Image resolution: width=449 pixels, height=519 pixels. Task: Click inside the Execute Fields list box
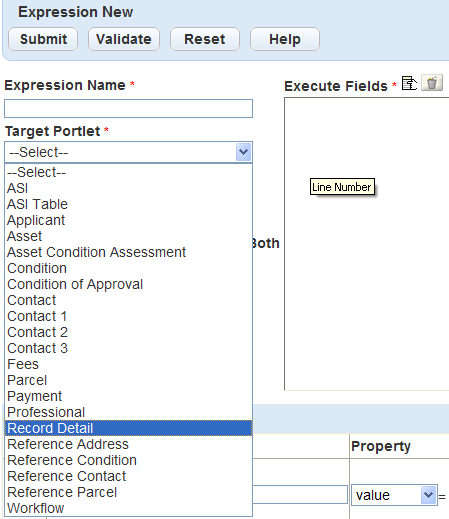click(367, 243)
